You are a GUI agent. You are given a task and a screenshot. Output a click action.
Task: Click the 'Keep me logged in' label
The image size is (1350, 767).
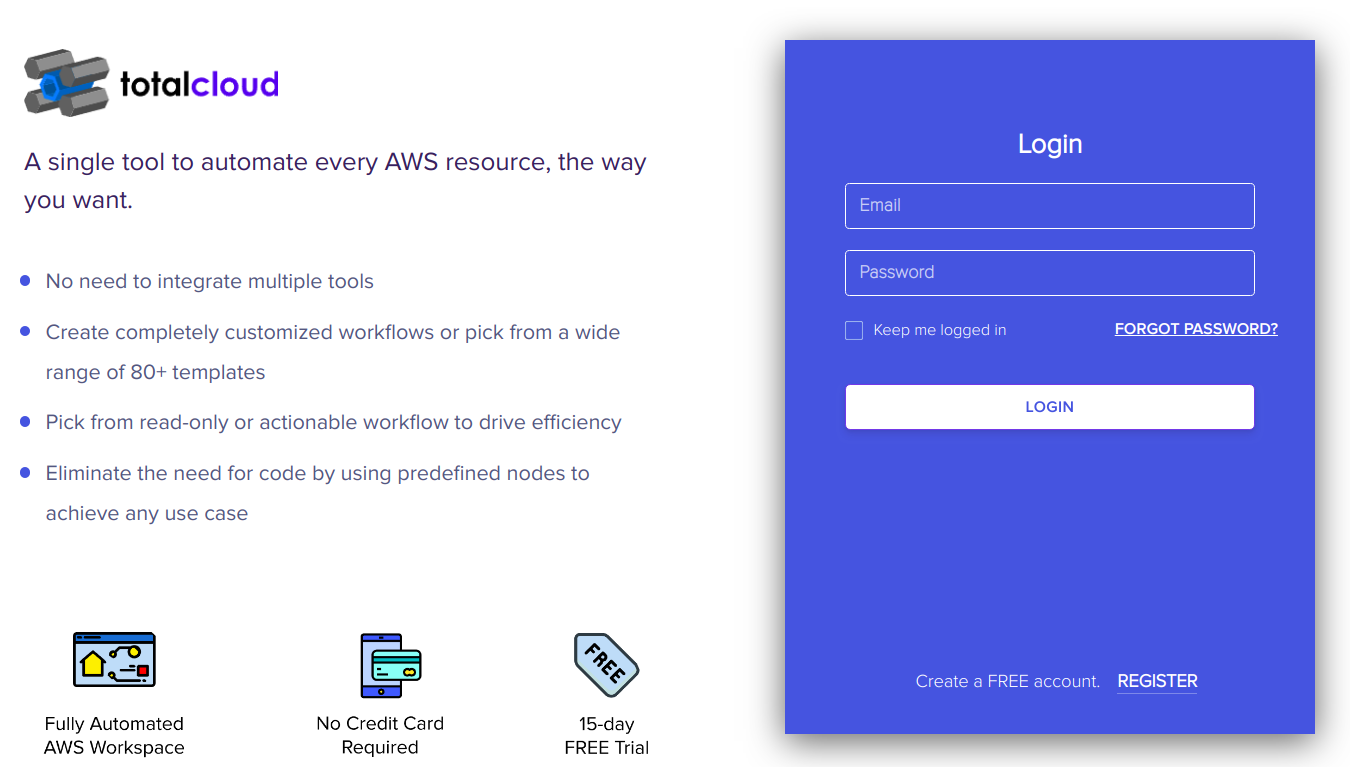pyautogui.click(x=940, y=330)
